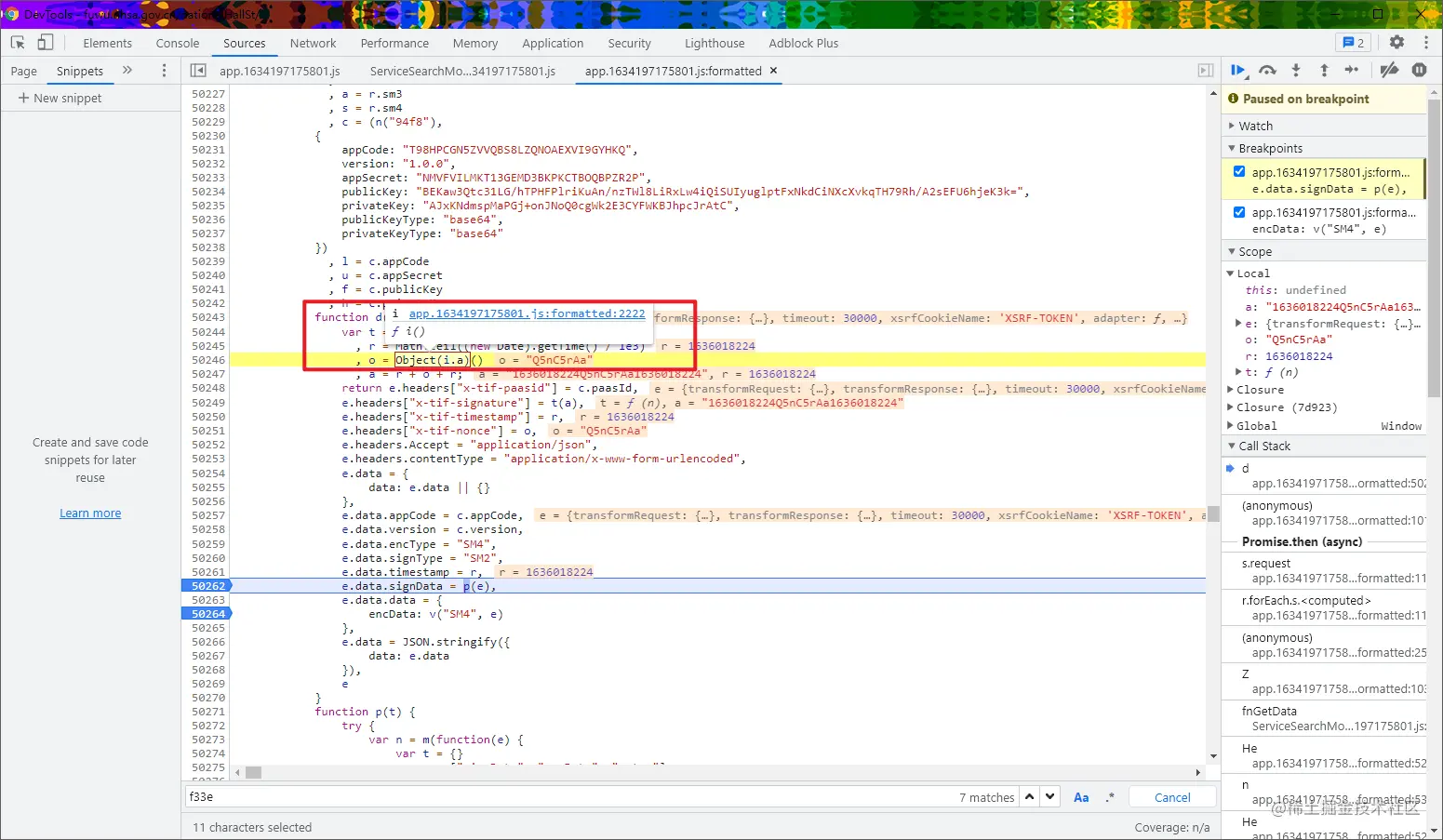The image size is (1443, 840).
Task: Click the code editor's vertical scrollbar thumb
Action: coord(1213,514)
